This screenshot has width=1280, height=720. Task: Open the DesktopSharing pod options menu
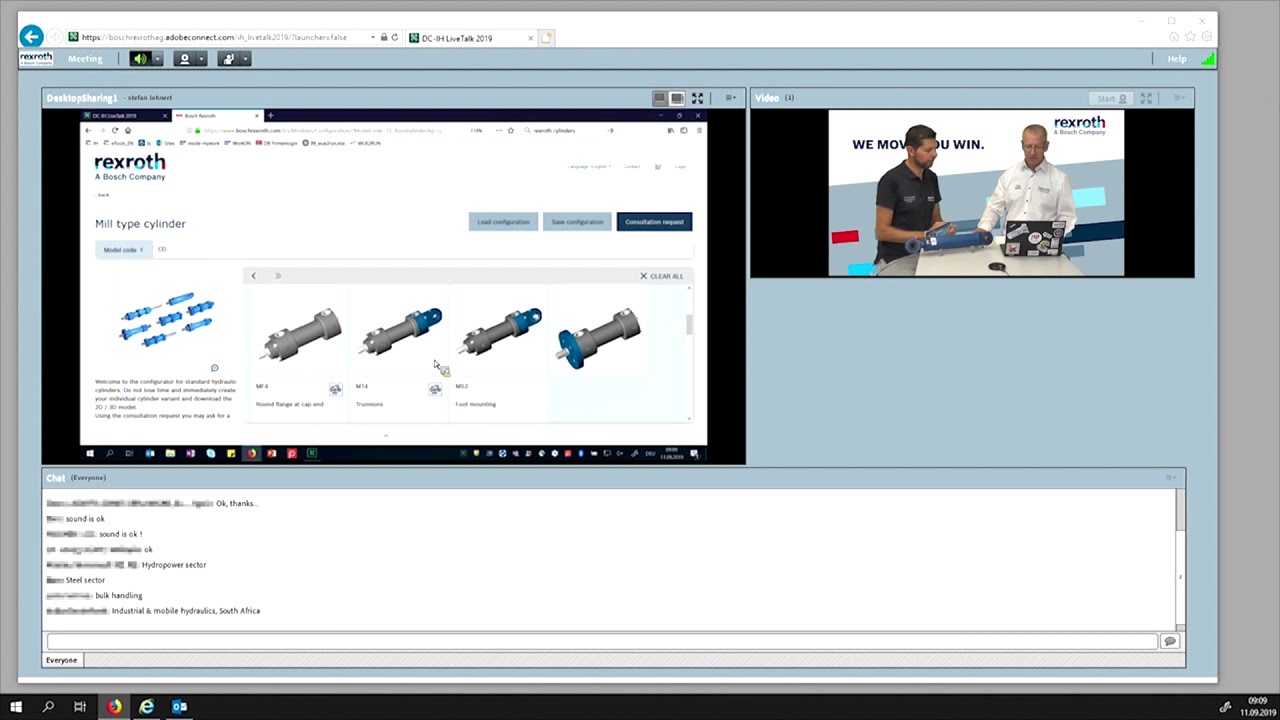coord(731,98)
